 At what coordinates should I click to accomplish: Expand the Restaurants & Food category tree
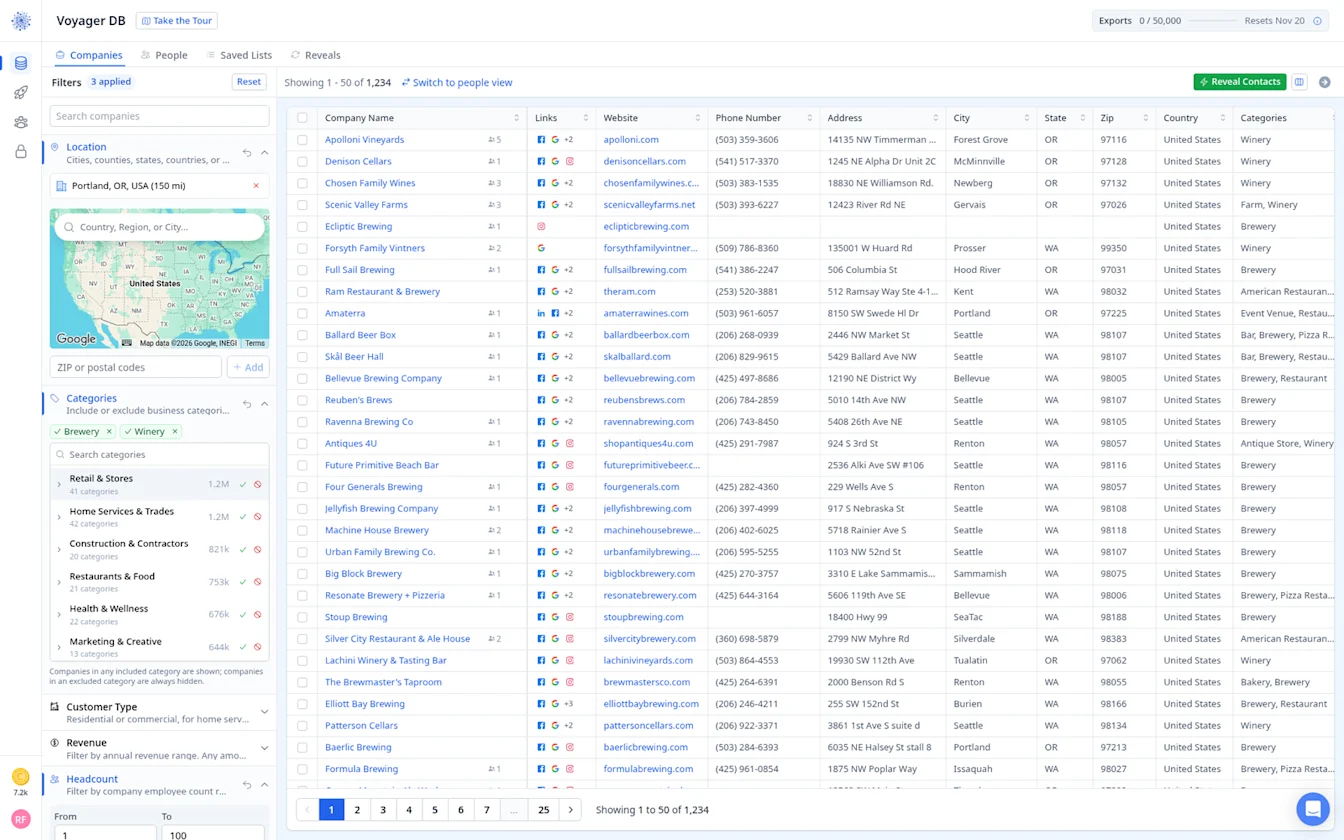59,582
